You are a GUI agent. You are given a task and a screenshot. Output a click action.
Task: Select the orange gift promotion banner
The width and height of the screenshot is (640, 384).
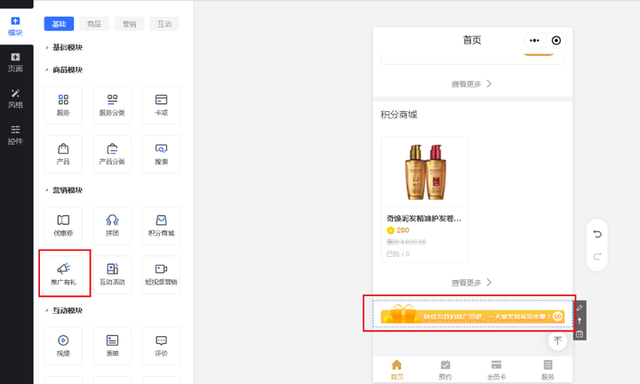(x=473, y=314)
